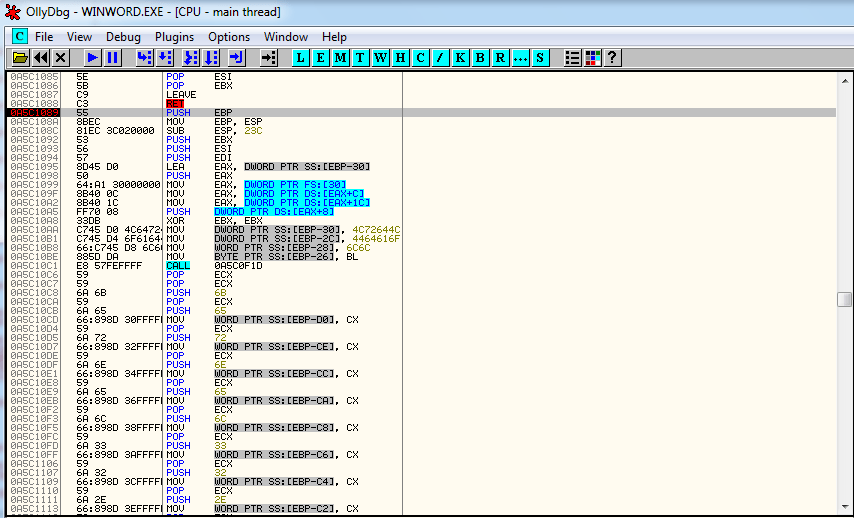
Task: Select the XOR EBX, EBX line
Action: 423,221
